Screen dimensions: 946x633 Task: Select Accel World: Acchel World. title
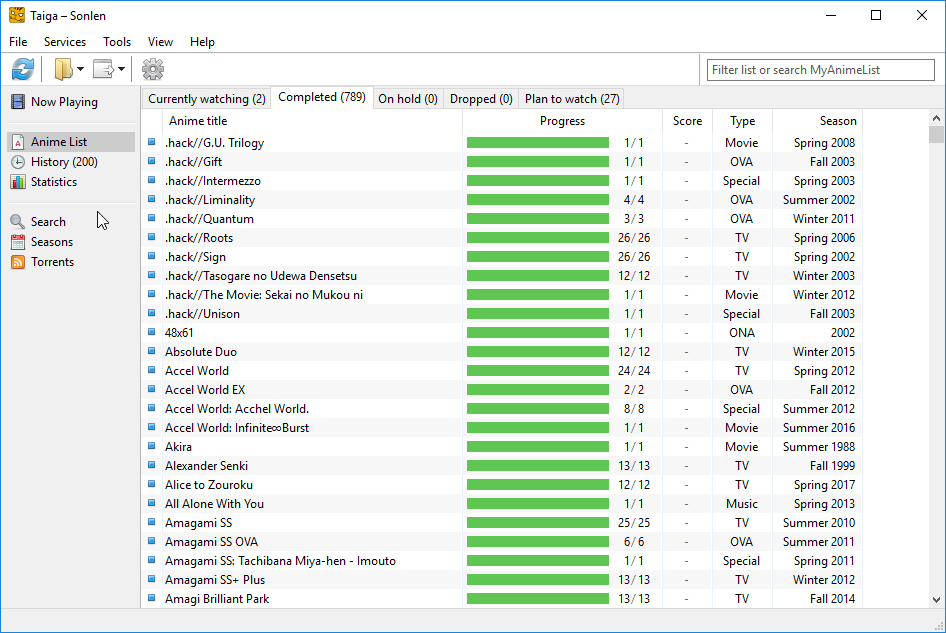click(x=237, y=409)
